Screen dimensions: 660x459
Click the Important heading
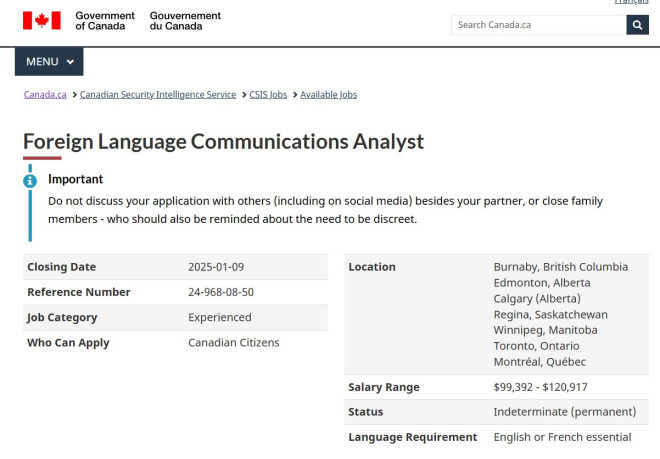click(x=75, y=179)
